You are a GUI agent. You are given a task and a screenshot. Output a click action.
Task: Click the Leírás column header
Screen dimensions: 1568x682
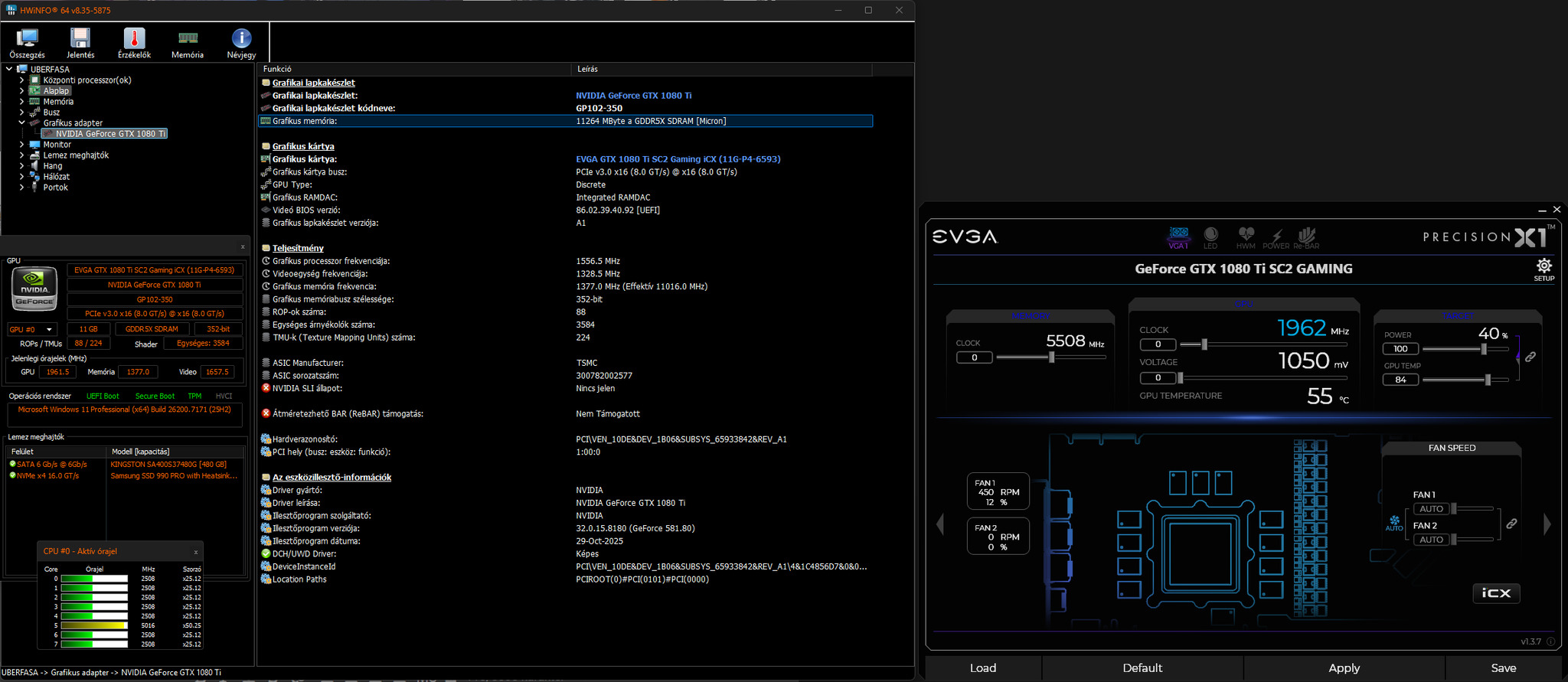(721, 69)
